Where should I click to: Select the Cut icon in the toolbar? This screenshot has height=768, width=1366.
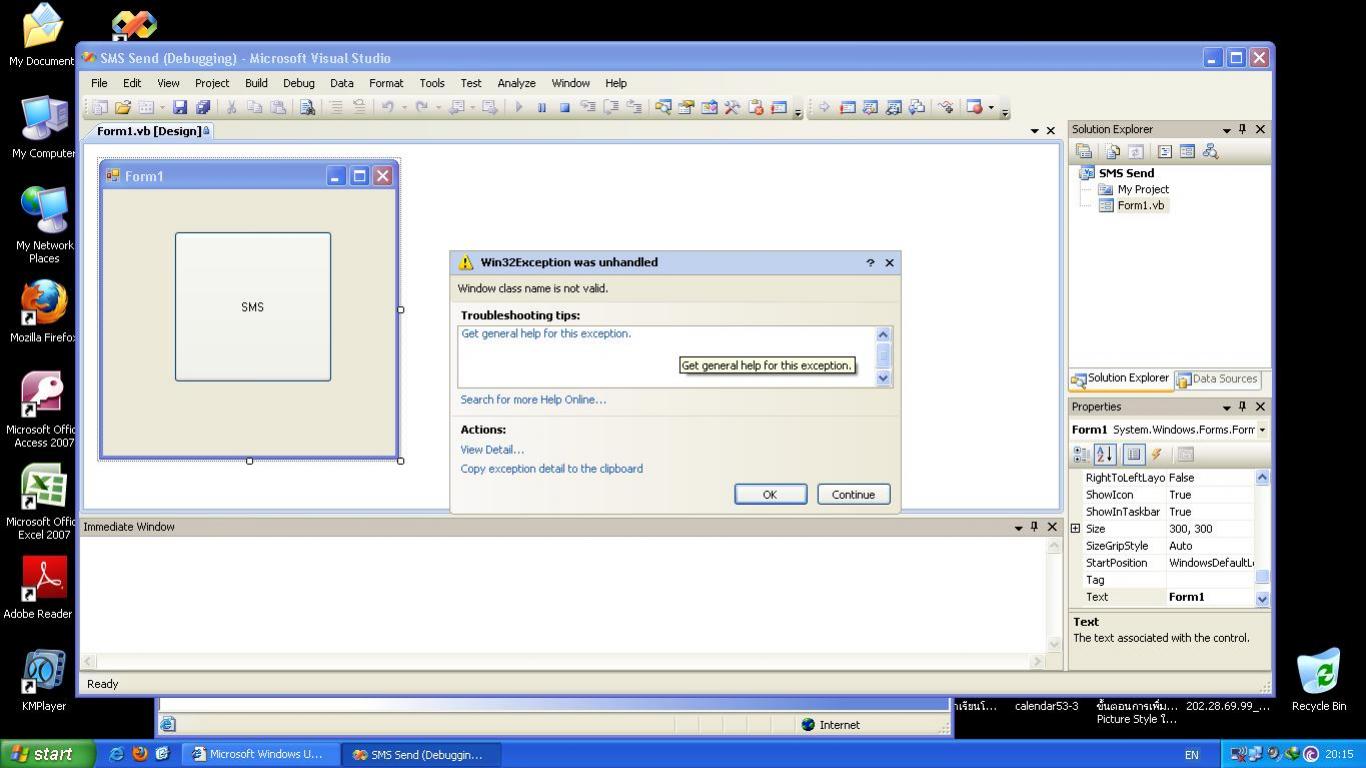coord(232,107)
